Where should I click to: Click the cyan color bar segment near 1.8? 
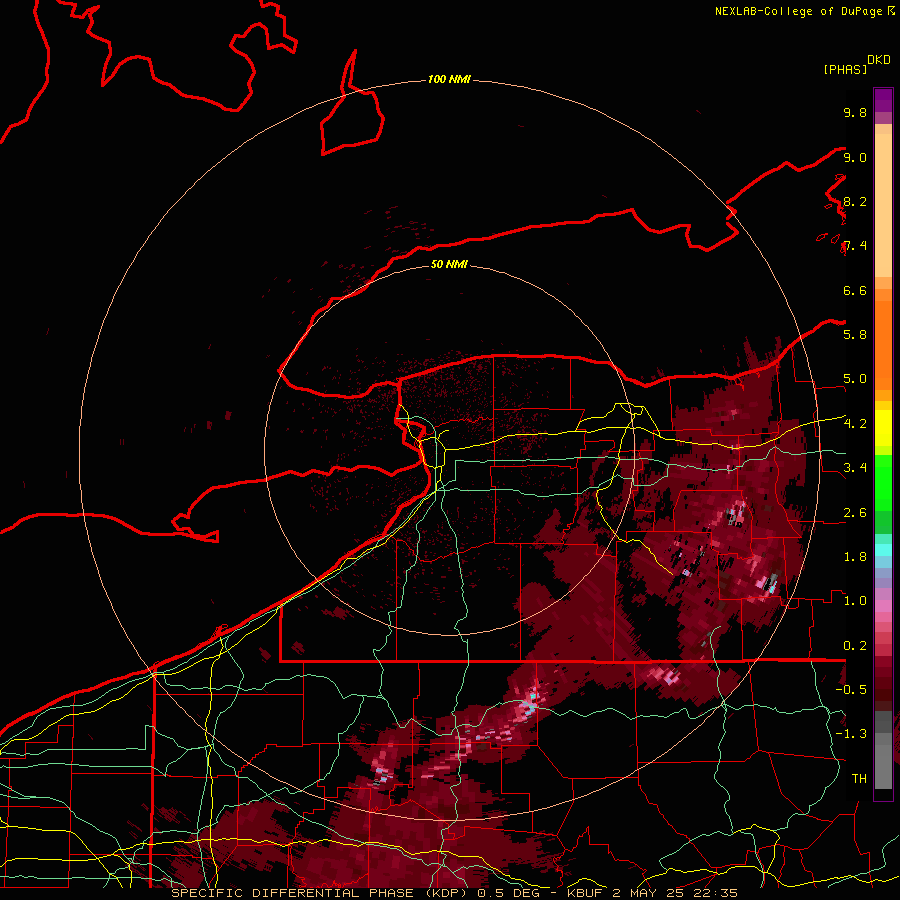click(x=883, y=549)
